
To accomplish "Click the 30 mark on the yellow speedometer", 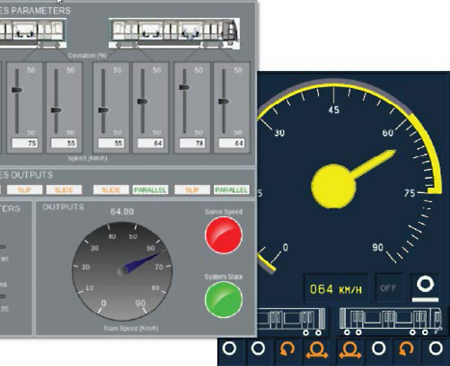I will pos(279,133).
